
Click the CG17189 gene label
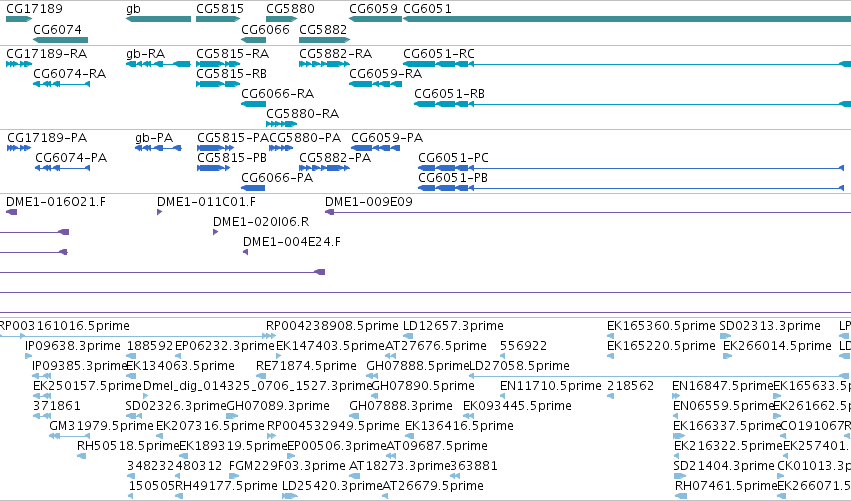(34, 9)
